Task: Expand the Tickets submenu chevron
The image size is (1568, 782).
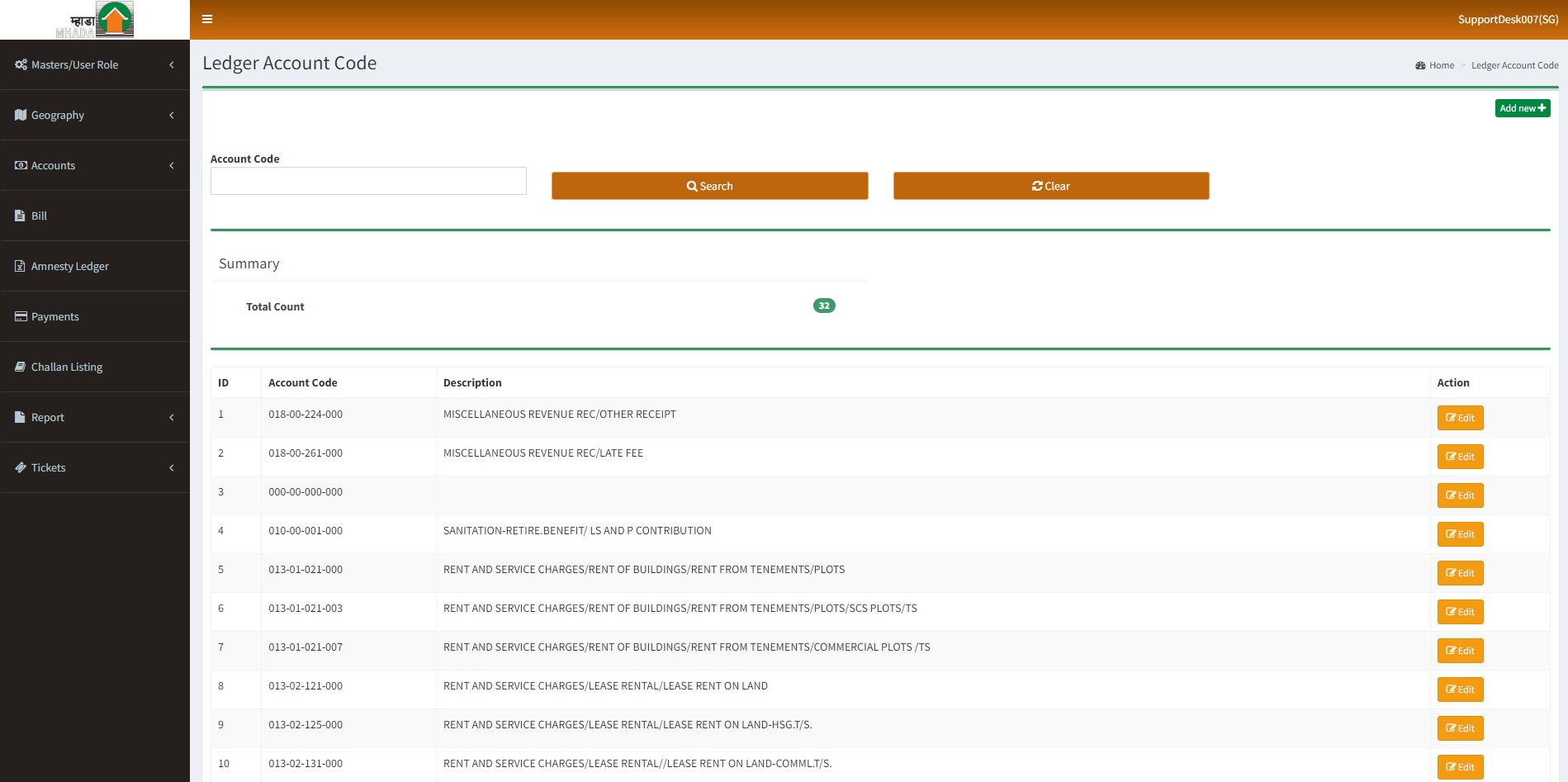Action: point(172,467)
